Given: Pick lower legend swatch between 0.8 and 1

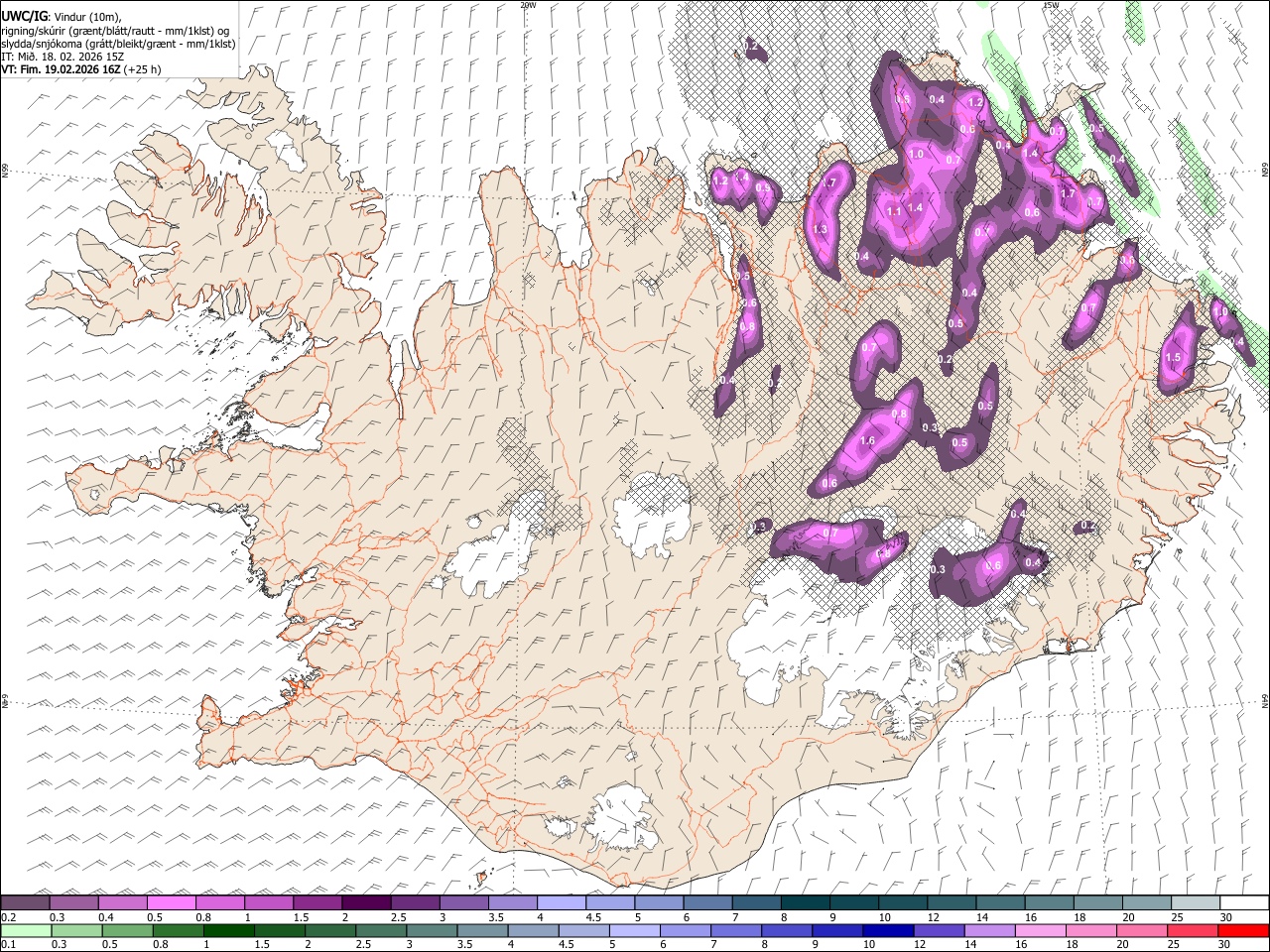Looking at the screenshot, I should click(179, 930).
